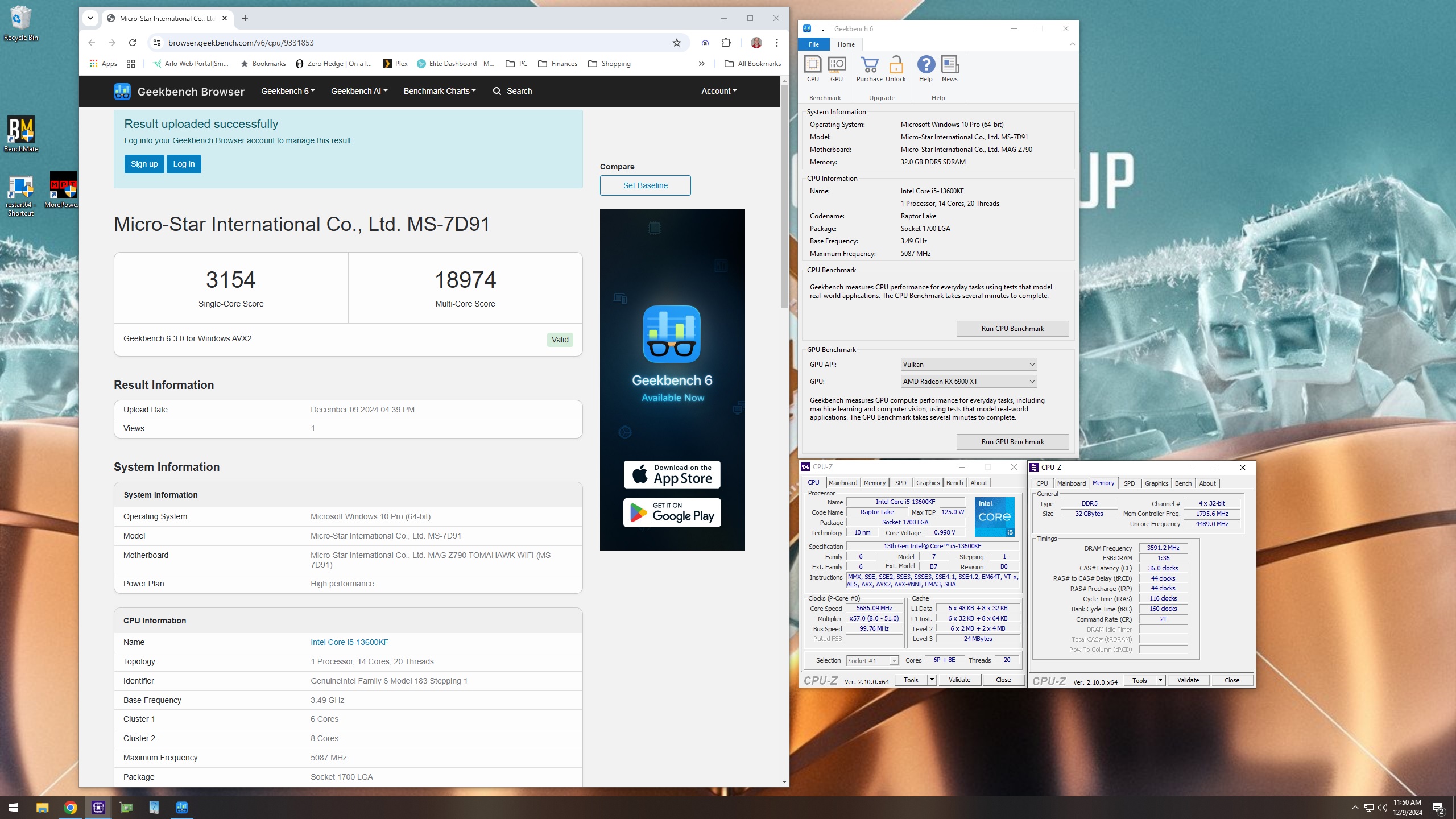Select the restart64 Shortcut desktop icon
Image resolution: width=1456 pixels, height=819 pixels.
tap(21, 196)
